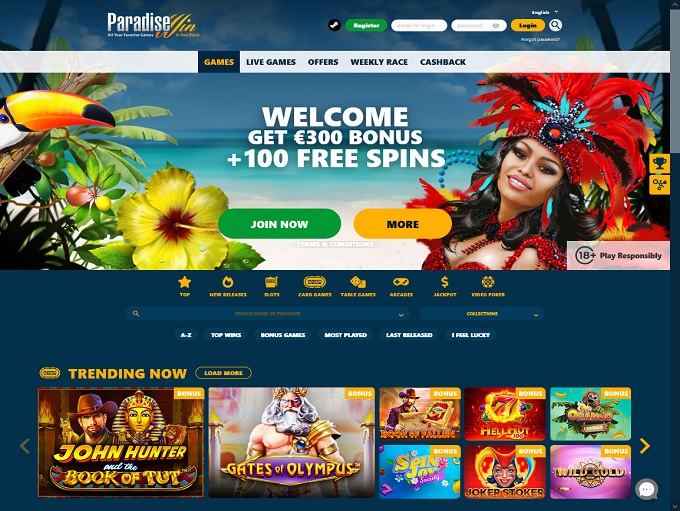Open the New Releases flame icon
This screenshot has height=511, width=680.
(x=228, y=282)
